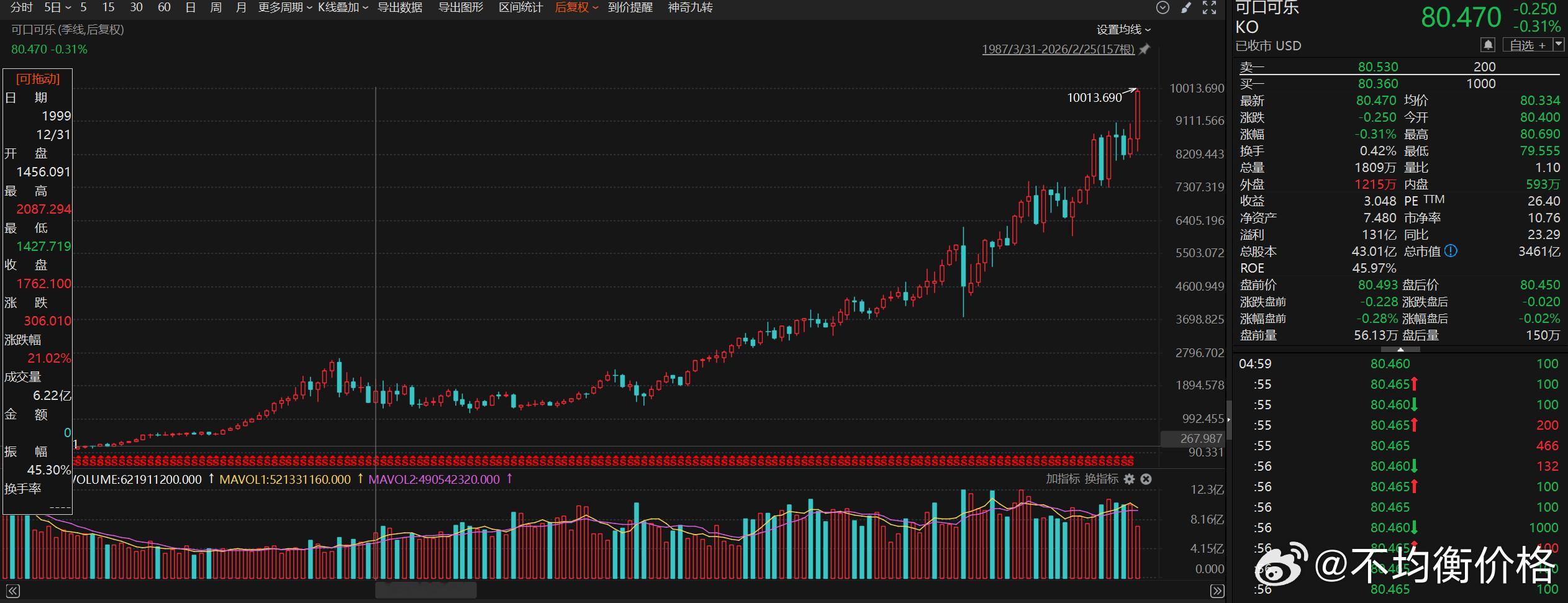Switch to the monthly 月 K-line tab
The height and width of the screenshot is (603, 1568).
click(x=242, y=7)
